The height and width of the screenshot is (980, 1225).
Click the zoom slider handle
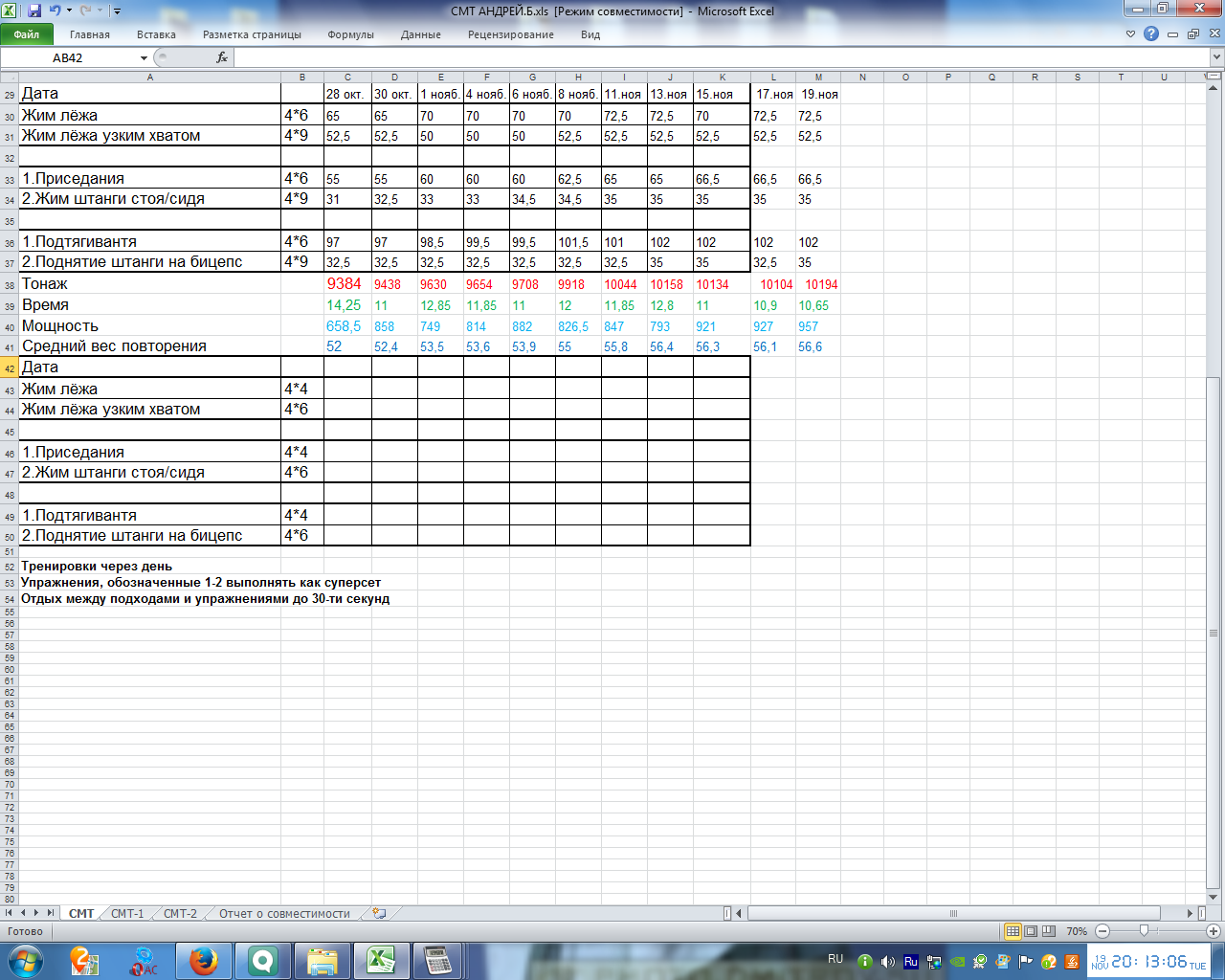coord(1144,931)
